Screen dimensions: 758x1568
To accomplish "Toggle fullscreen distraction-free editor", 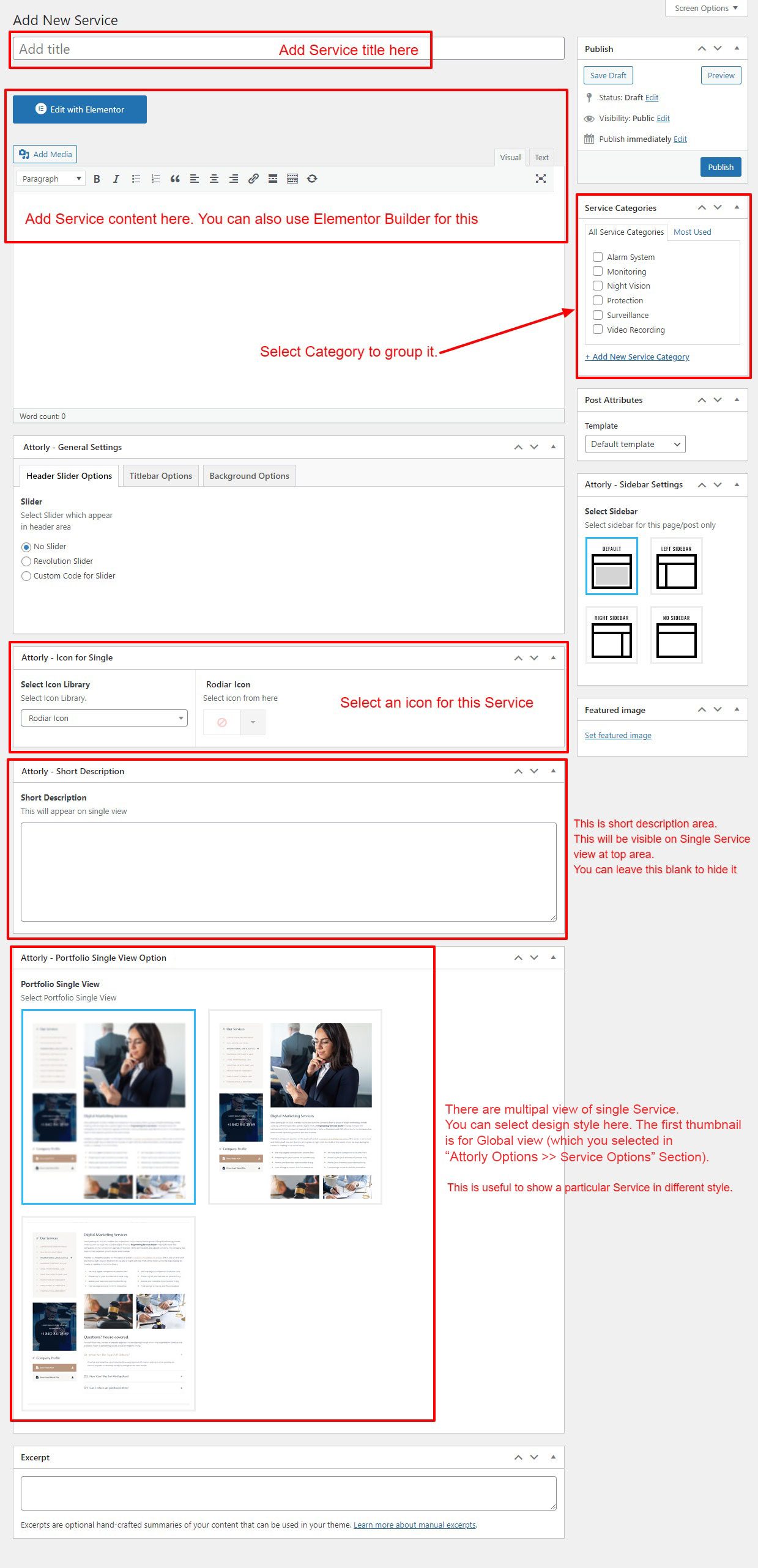I will pyautogui.click(x=540, y=179).
